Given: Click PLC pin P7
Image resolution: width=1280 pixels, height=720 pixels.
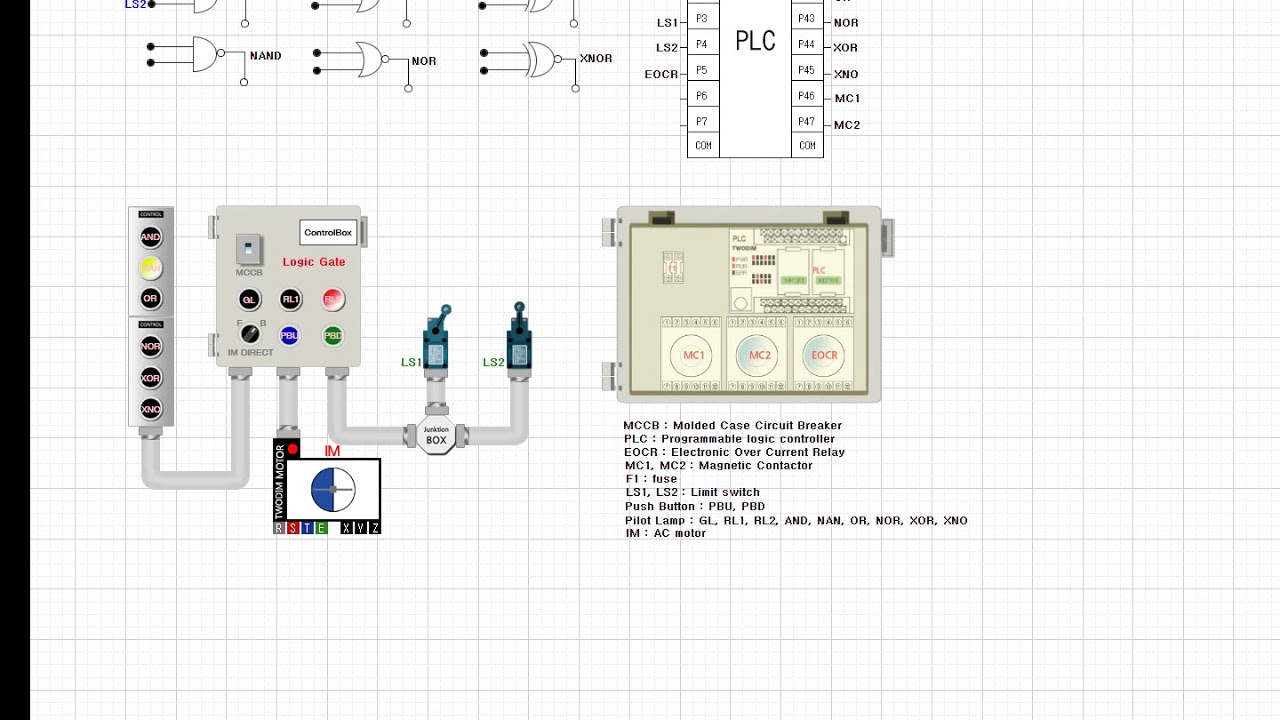Looking at the screenshot, I should tap(703, 122).
